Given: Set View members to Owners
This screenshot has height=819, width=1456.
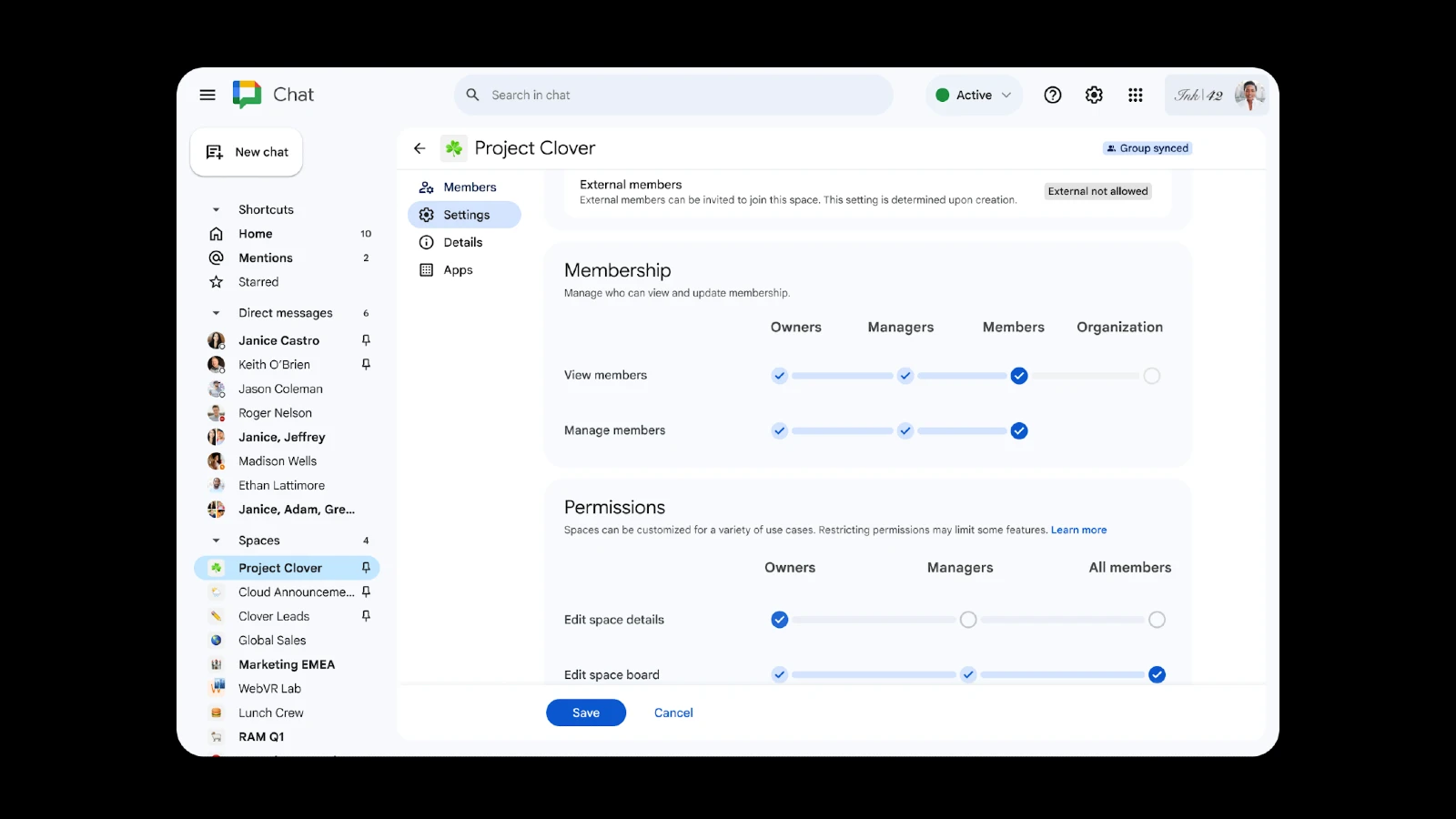Looking at the screenshot, I should pyautogui.click(x=780, y=376).
